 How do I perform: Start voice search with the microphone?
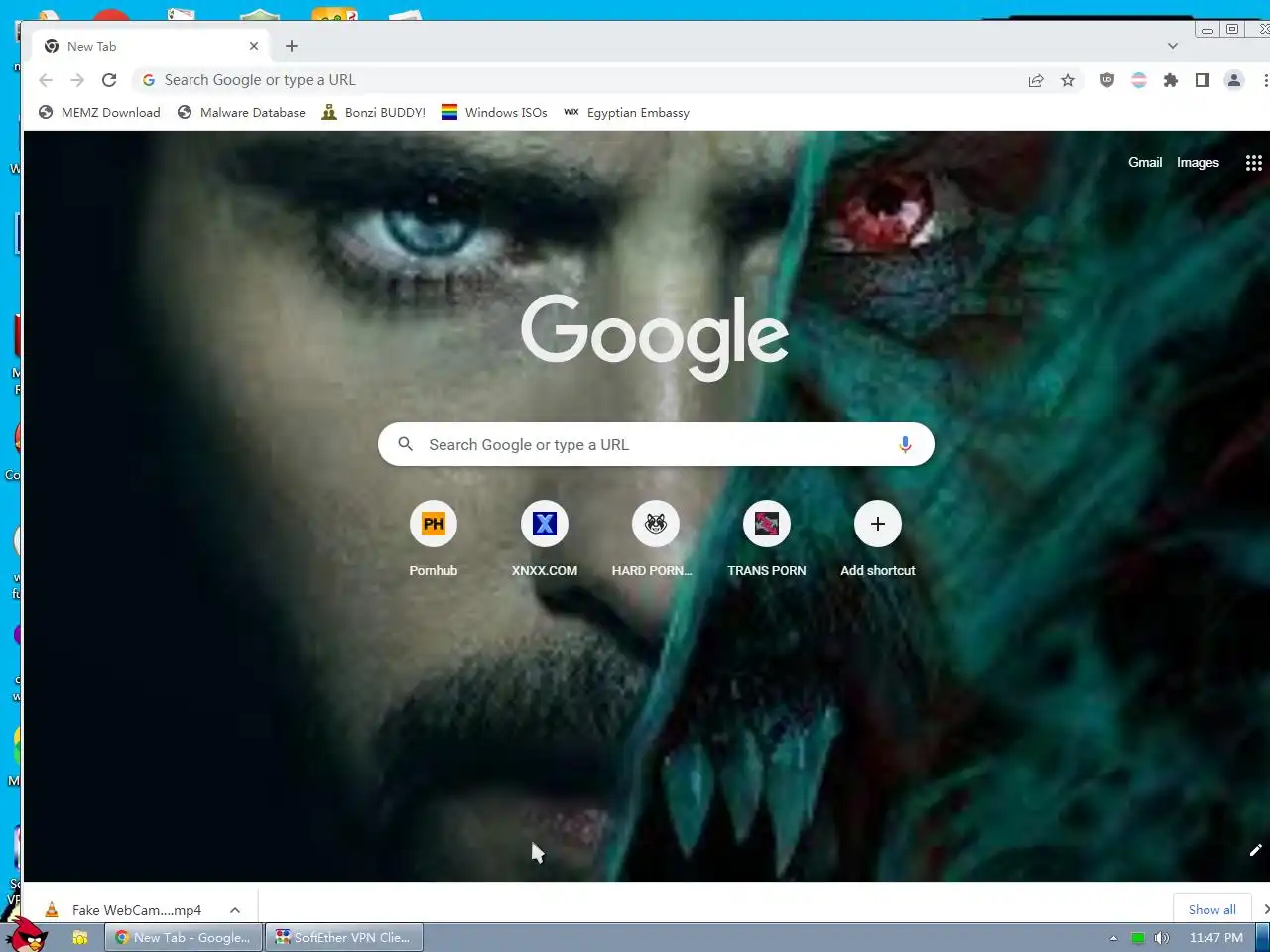pos(905,445)
